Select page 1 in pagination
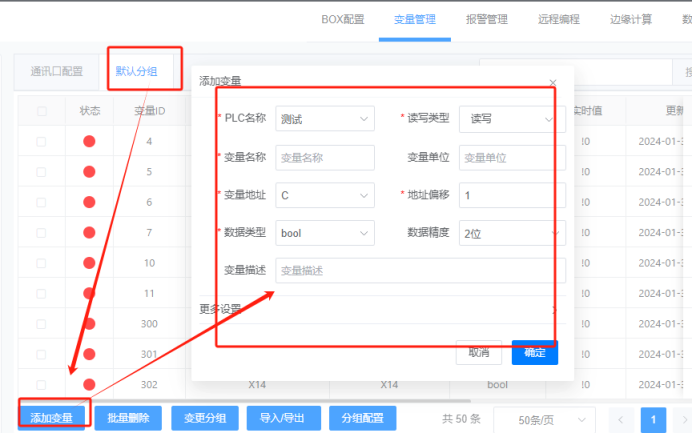 click(x=653, y=419)
